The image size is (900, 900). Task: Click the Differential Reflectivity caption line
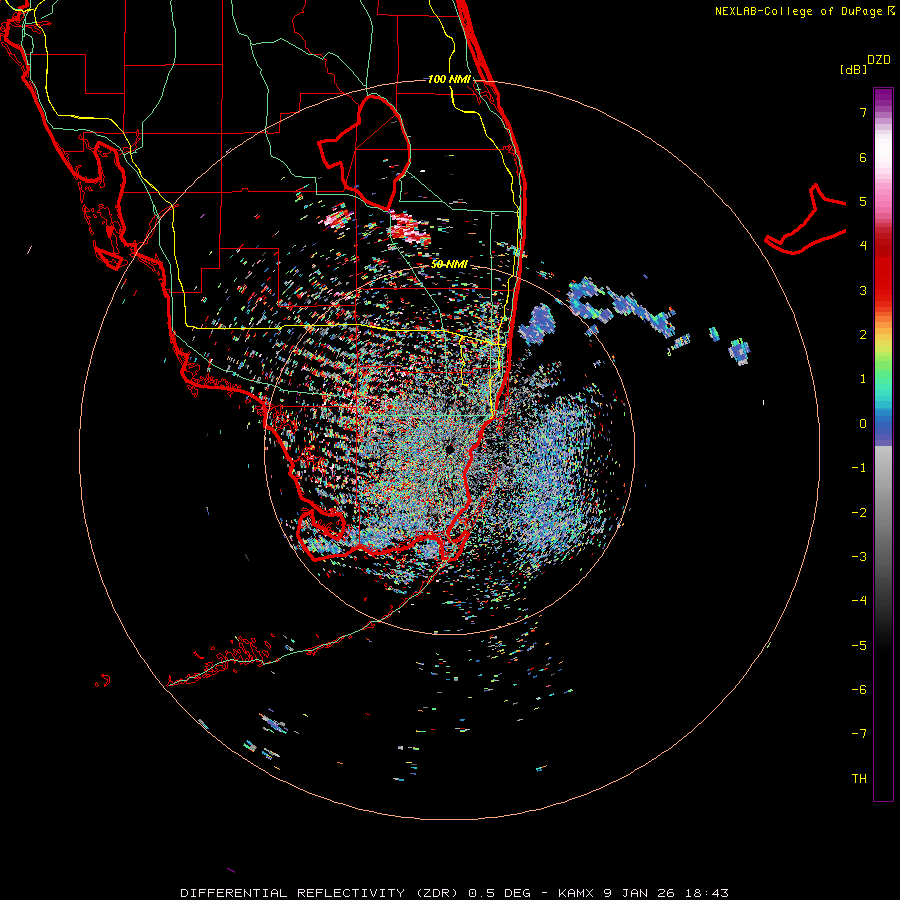point(455,893)
